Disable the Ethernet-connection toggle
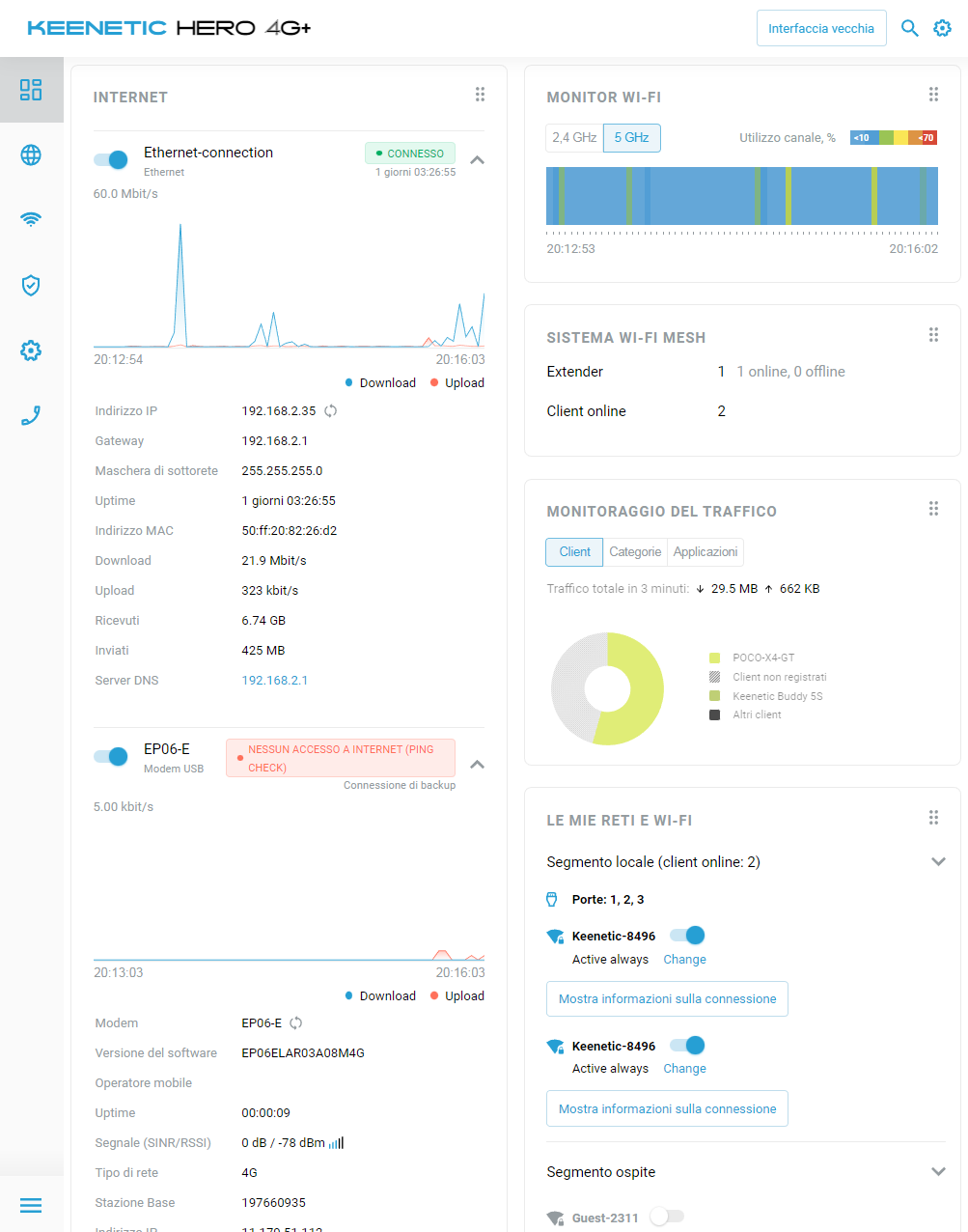 111,160
